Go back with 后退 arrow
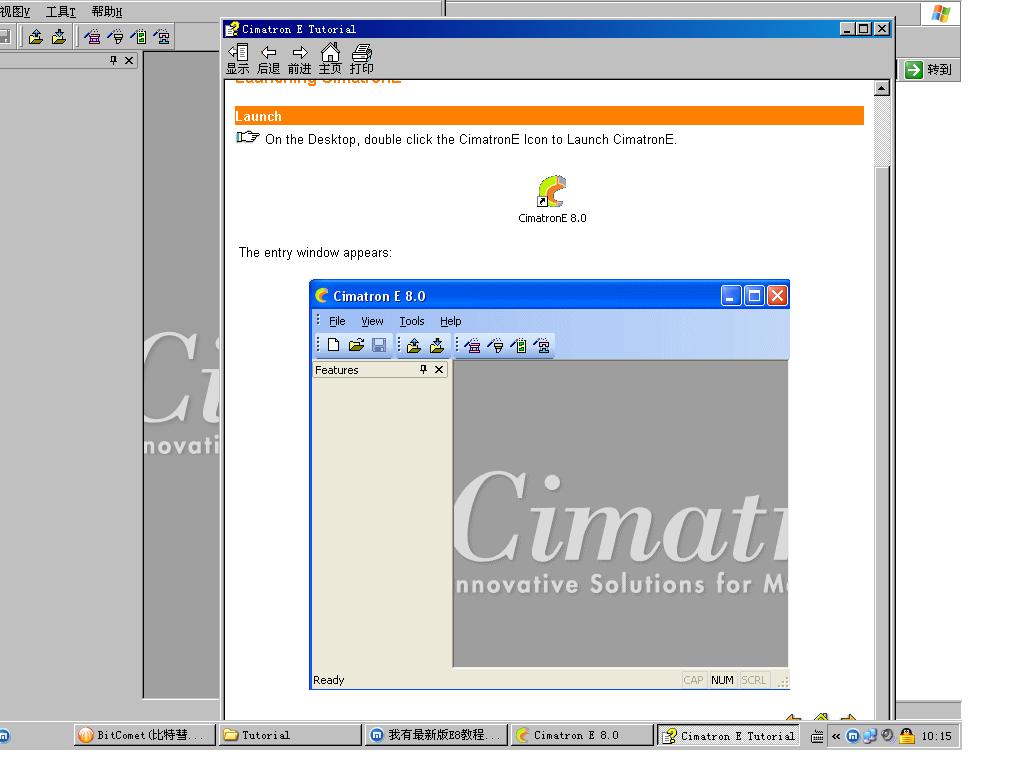 click(x=268, y=59)
